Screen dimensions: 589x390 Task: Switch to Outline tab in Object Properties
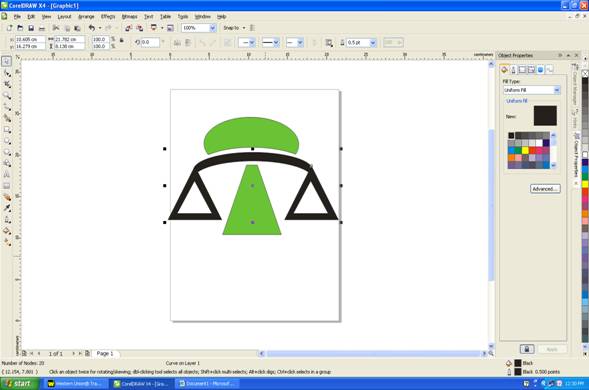(x=513, y=70)
